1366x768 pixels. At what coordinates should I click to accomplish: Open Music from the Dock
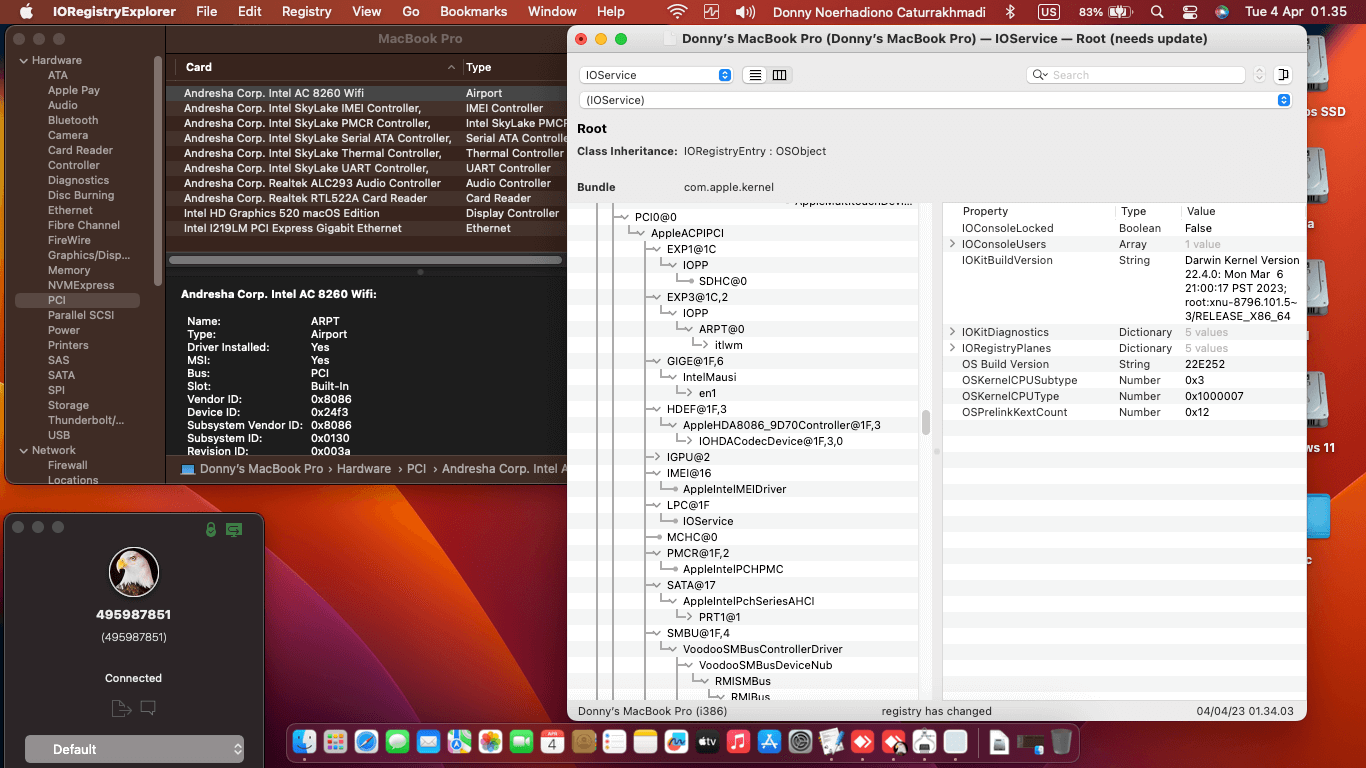[738, 742]
